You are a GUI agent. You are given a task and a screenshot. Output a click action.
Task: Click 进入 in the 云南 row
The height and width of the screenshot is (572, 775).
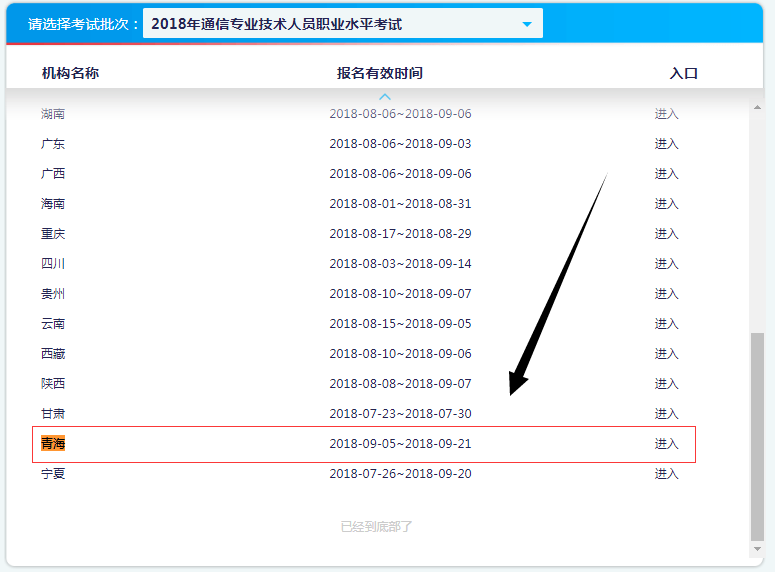(666, 324)
